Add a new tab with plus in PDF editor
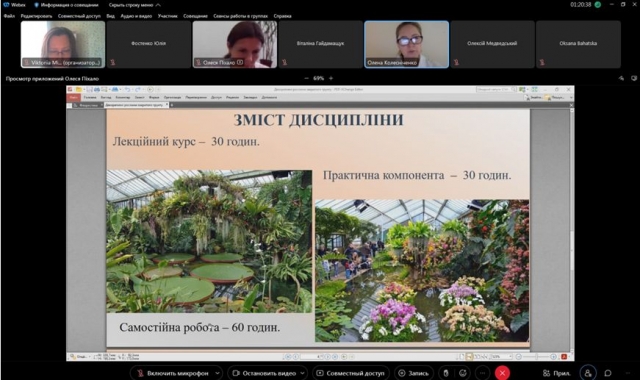This screenshot has height=380, width=640. (172, 105)
